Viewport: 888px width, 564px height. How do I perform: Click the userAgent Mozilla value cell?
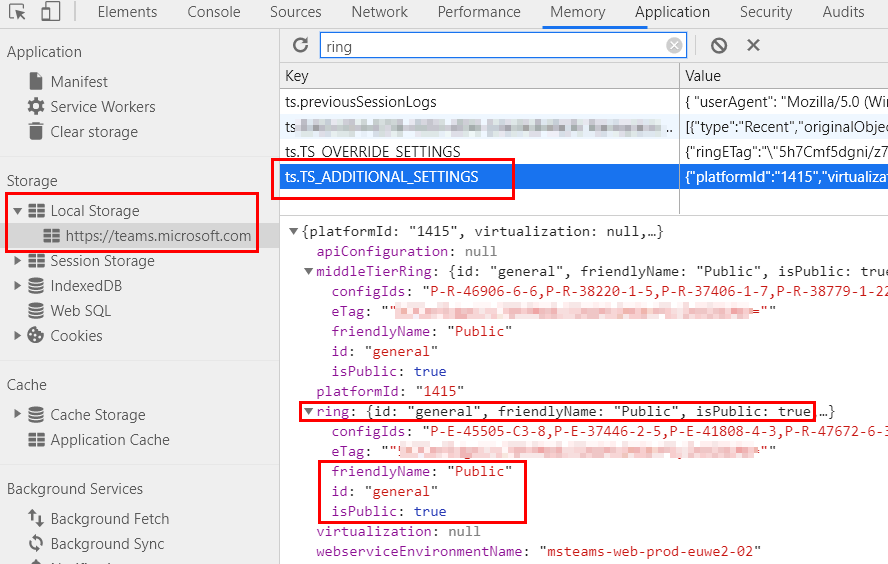pyautogui.click(x=784, y=102)
